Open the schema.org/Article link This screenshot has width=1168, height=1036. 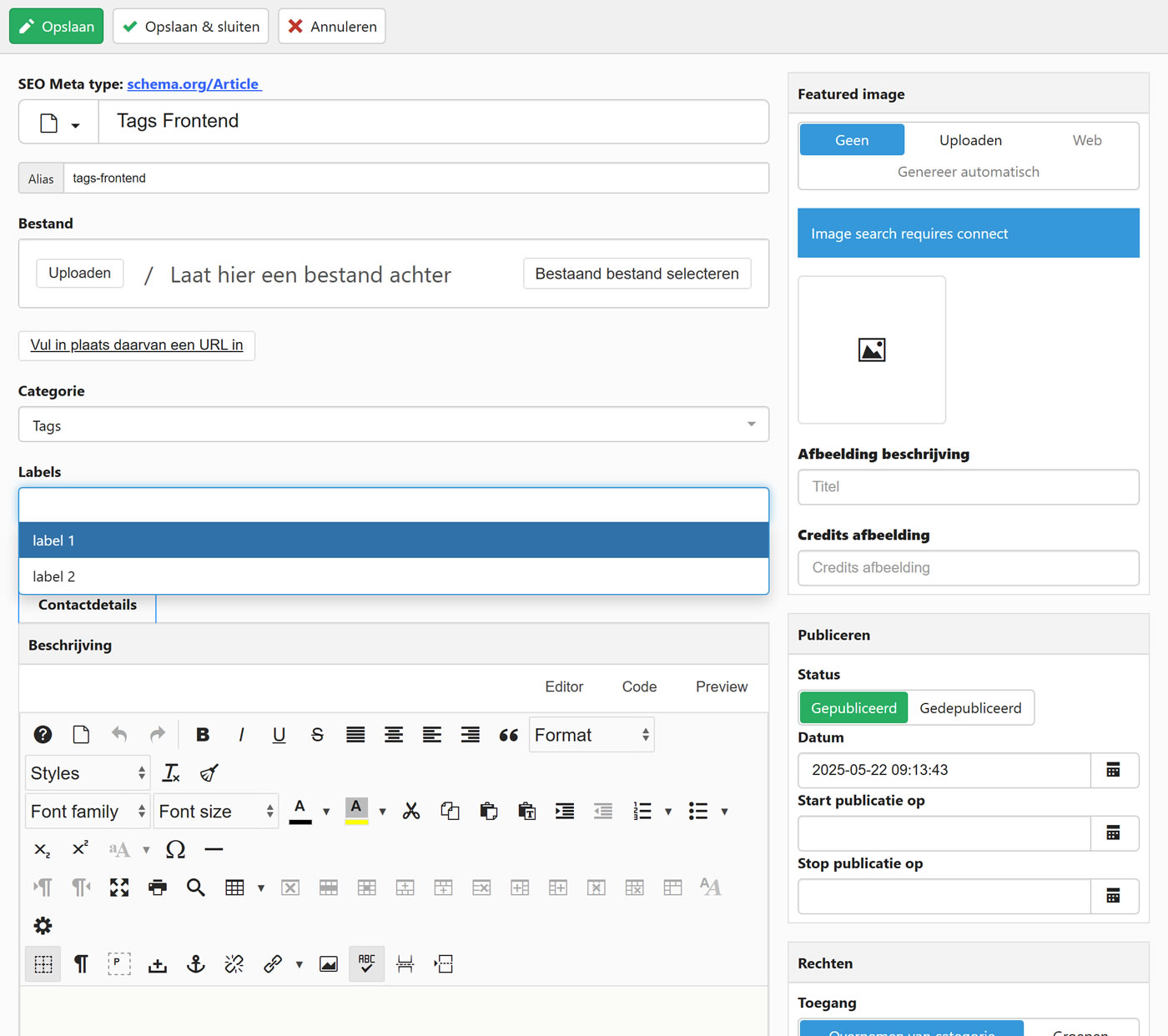[194, 84]
